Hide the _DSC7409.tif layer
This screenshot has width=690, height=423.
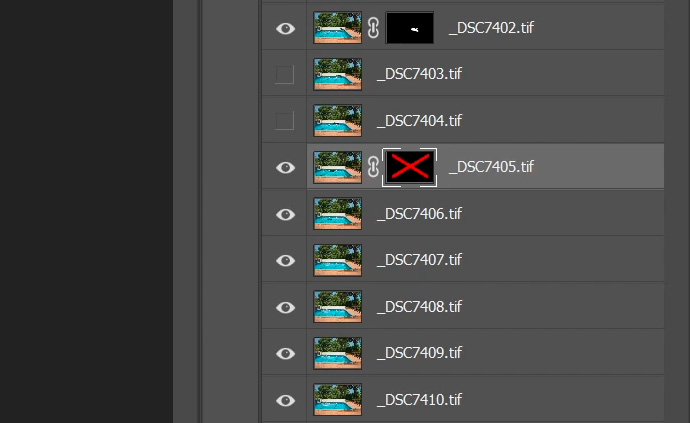[285, 353]
